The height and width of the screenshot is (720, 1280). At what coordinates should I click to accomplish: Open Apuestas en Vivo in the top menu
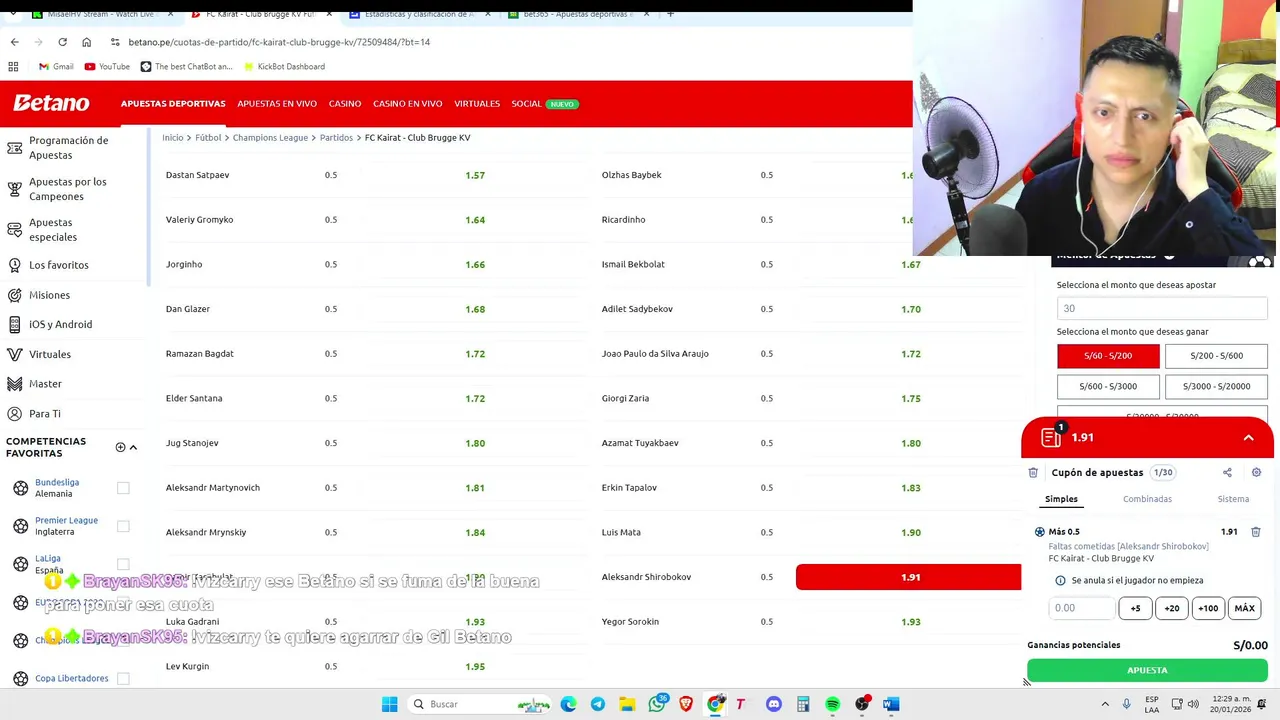tap(277, 104)
